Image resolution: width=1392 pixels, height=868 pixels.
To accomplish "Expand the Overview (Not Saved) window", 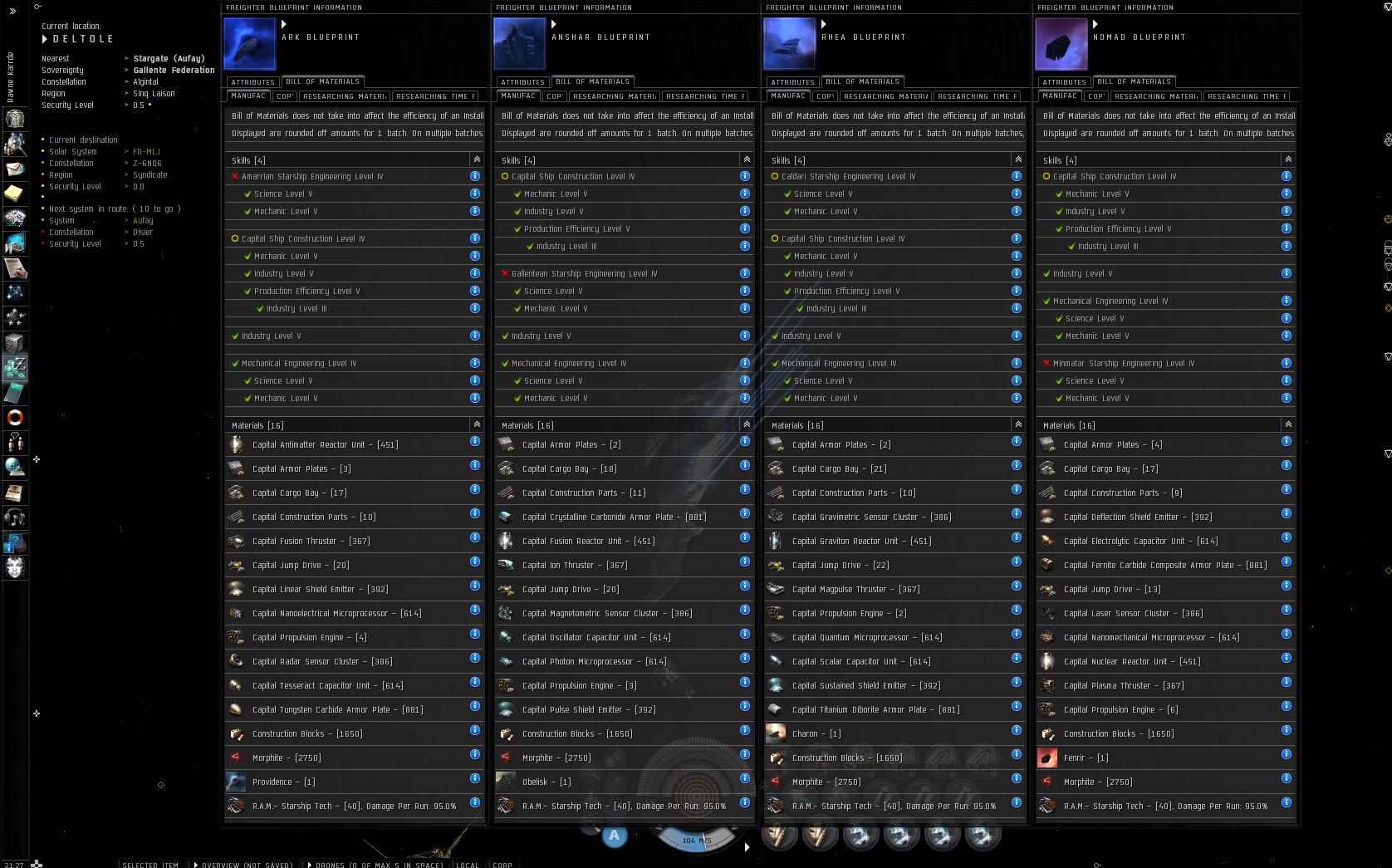I will tap(243, 864).
